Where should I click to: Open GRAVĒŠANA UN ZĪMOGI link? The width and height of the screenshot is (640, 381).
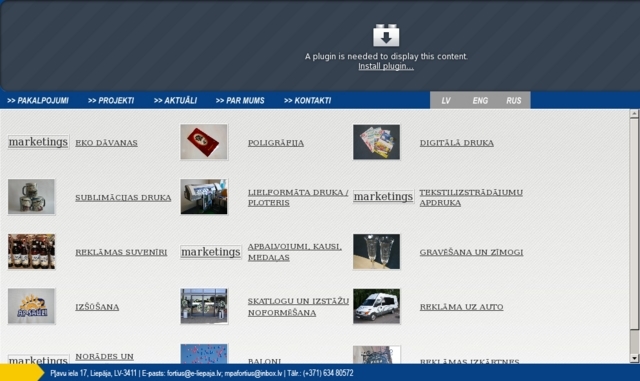(471, 252)
